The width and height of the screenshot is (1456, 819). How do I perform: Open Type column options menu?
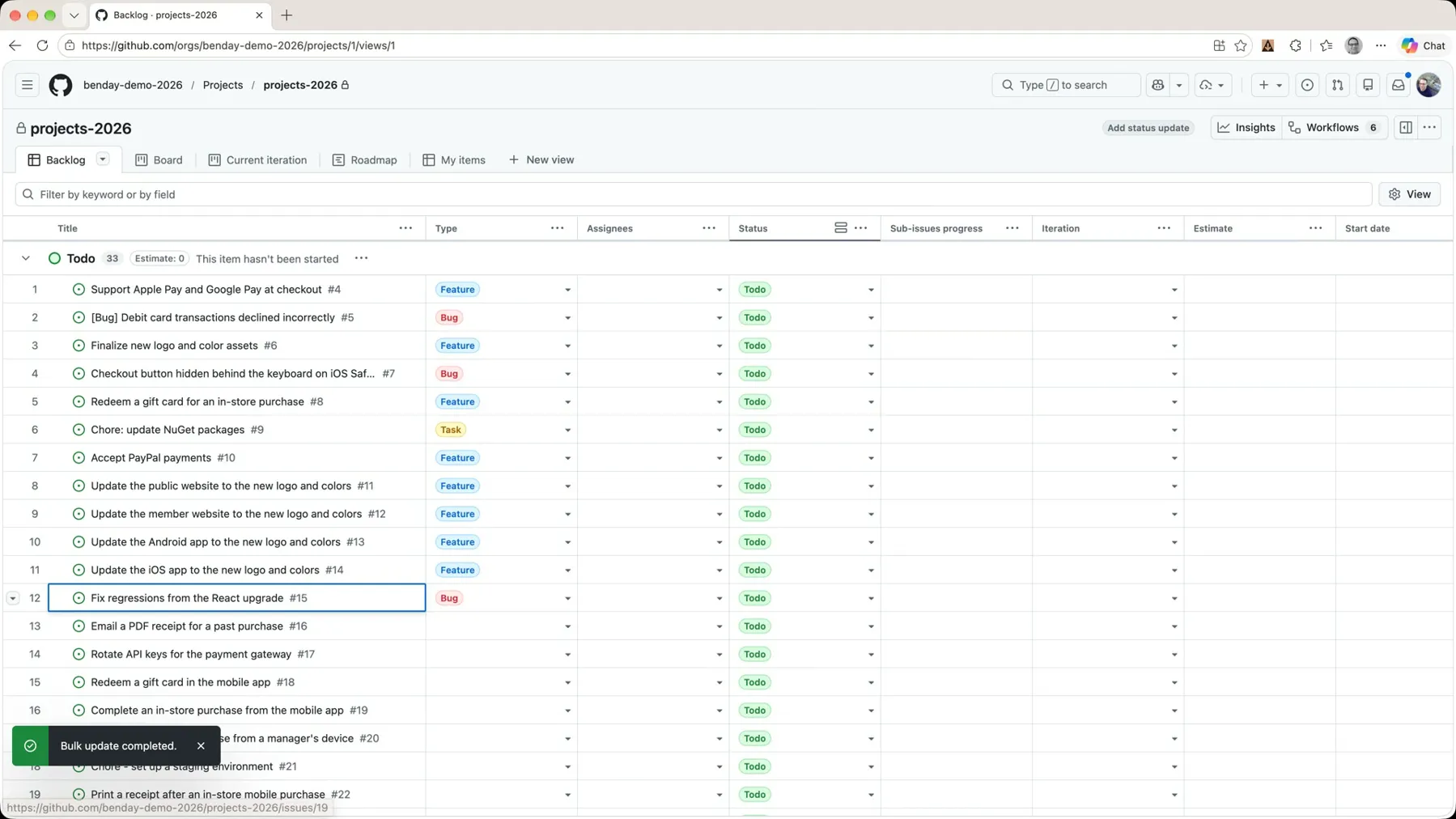[x=558, y=228]
